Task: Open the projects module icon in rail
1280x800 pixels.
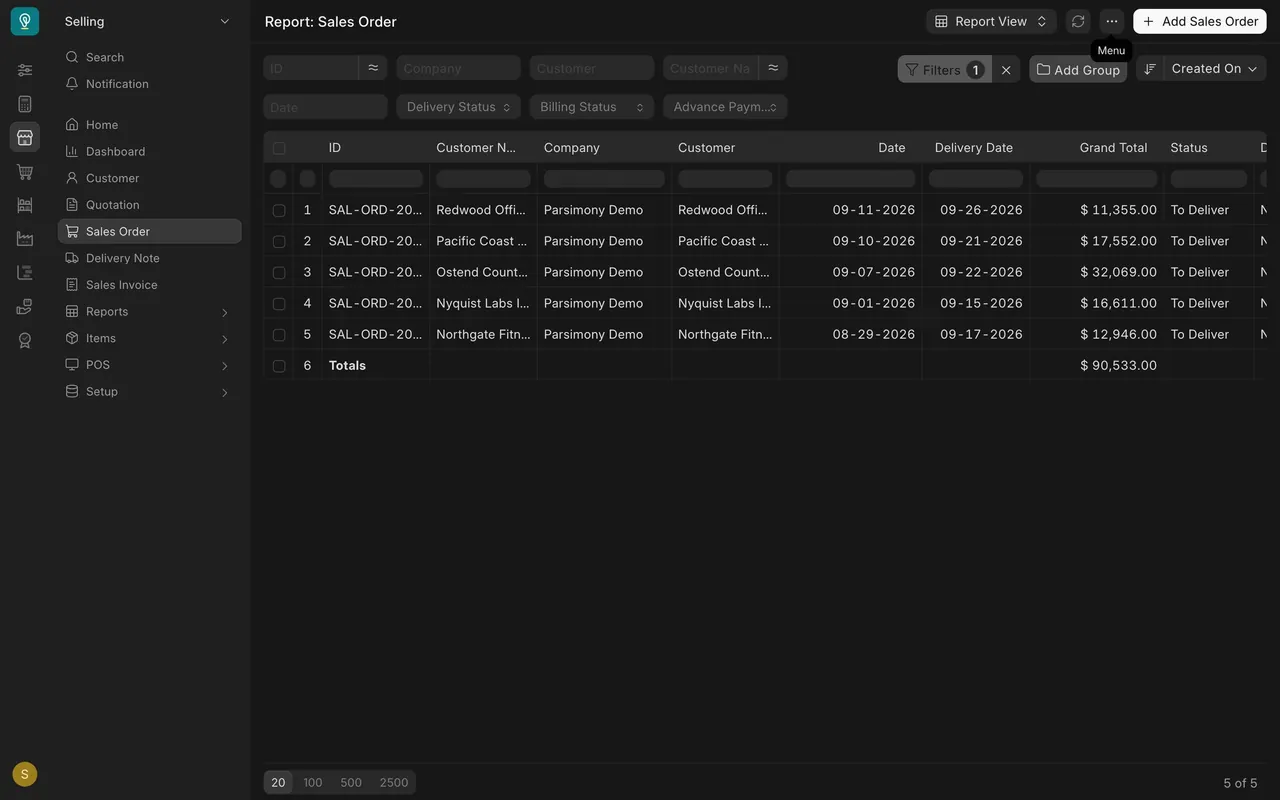Action: click(x=25, y=273)
